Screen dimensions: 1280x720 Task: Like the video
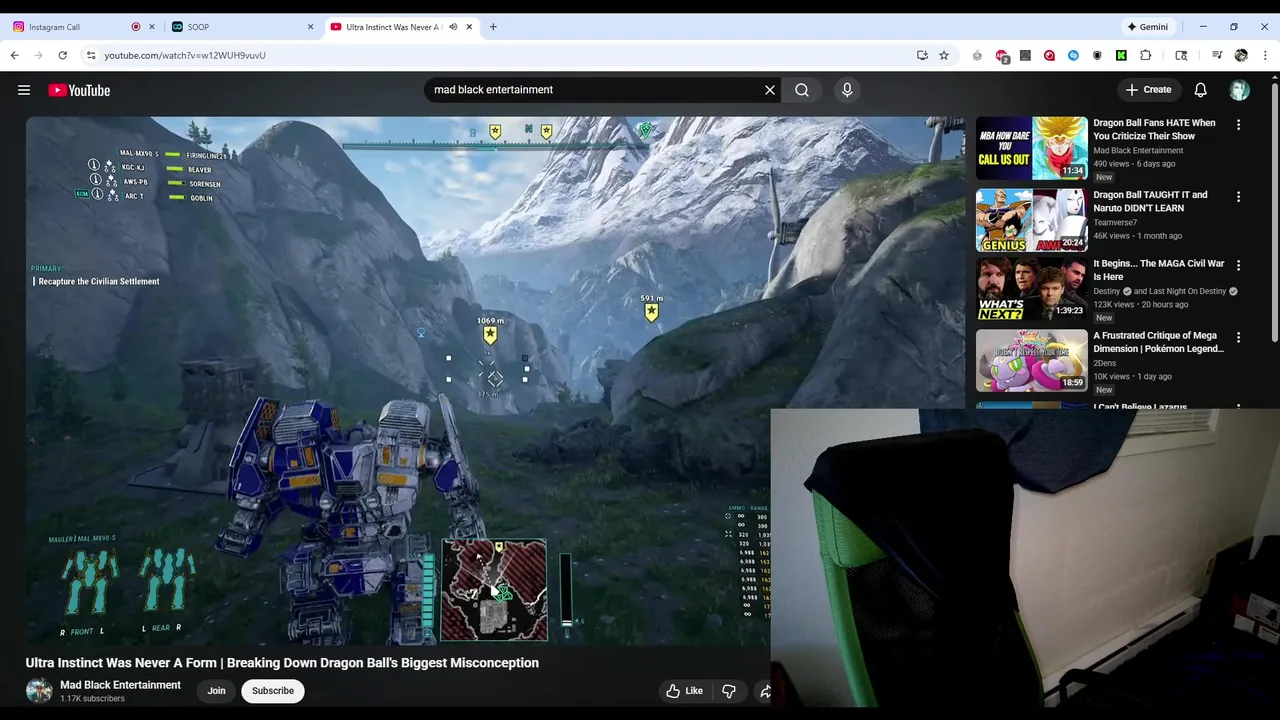[685, 691]
